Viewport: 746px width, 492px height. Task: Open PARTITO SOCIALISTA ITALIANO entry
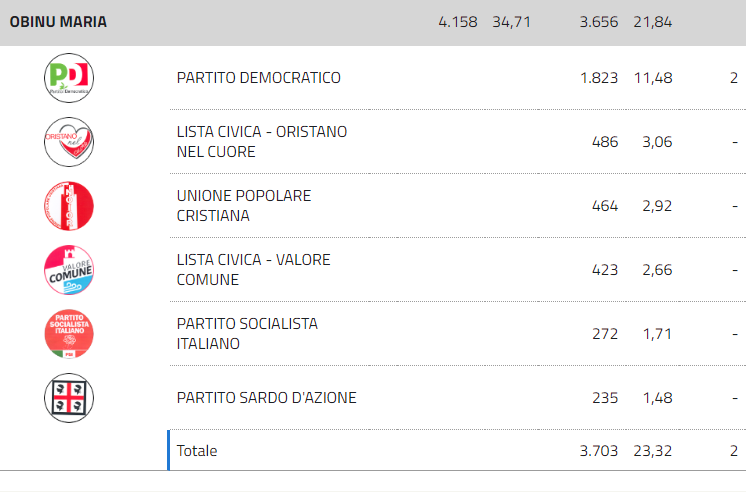[247, 334]
